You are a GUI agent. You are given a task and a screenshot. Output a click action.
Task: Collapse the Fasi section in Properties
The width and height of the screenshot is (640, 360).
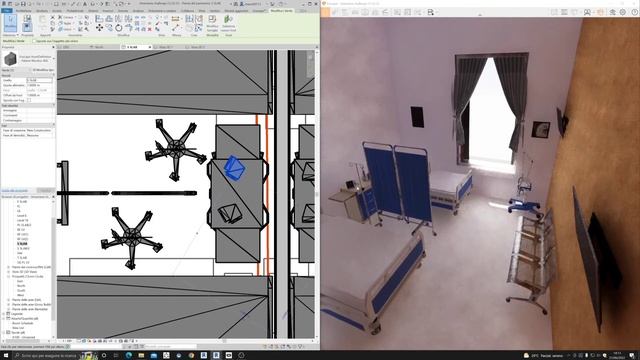[53, 126]
